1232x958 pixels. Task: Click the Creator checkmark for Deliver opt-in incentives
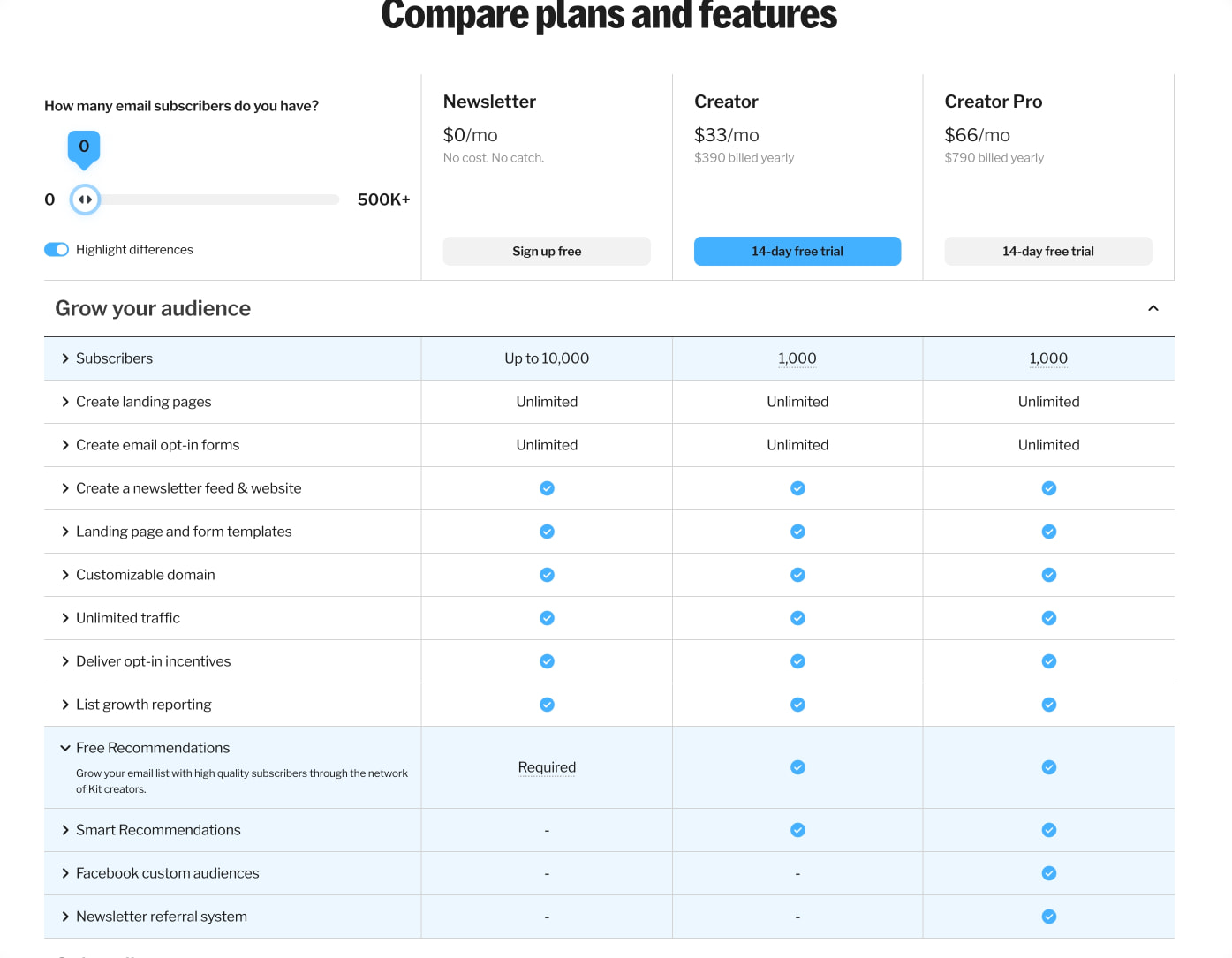[x=797, y=661]
